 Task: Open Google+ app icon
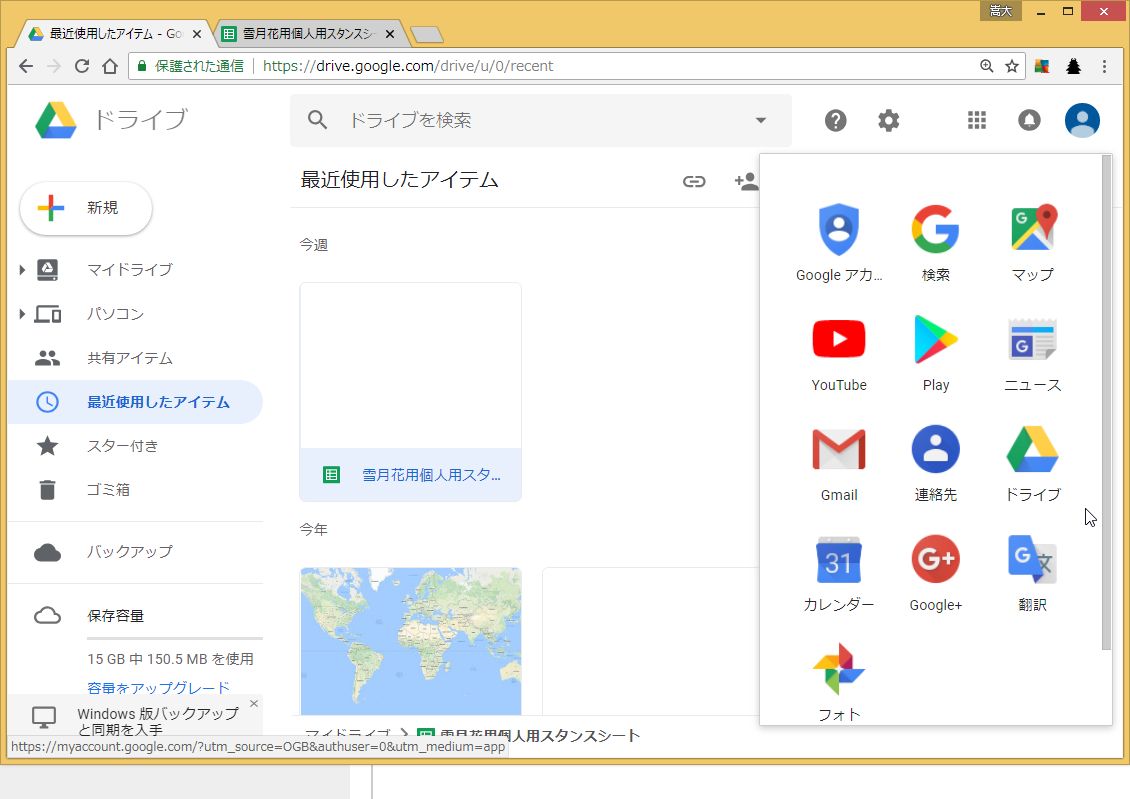(935, 573)
